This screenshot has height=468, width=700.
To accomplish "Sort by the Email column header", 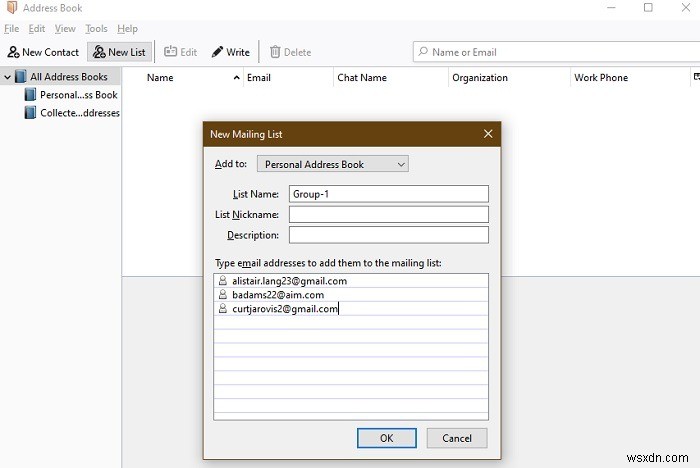I will [x=288, y=78].
